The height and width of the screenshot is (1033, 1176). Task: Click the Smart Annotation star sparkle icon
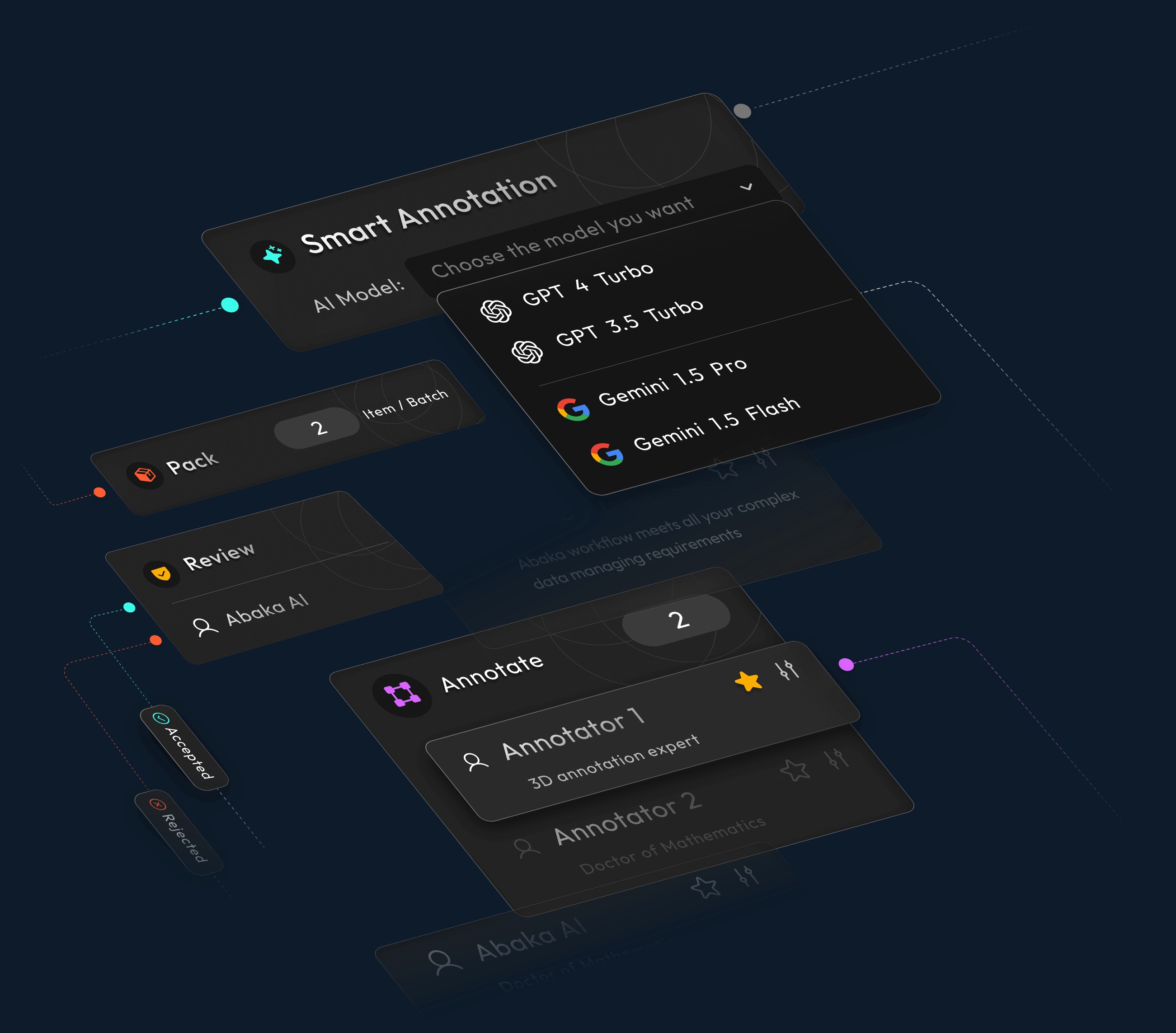[x=273, y=255]
